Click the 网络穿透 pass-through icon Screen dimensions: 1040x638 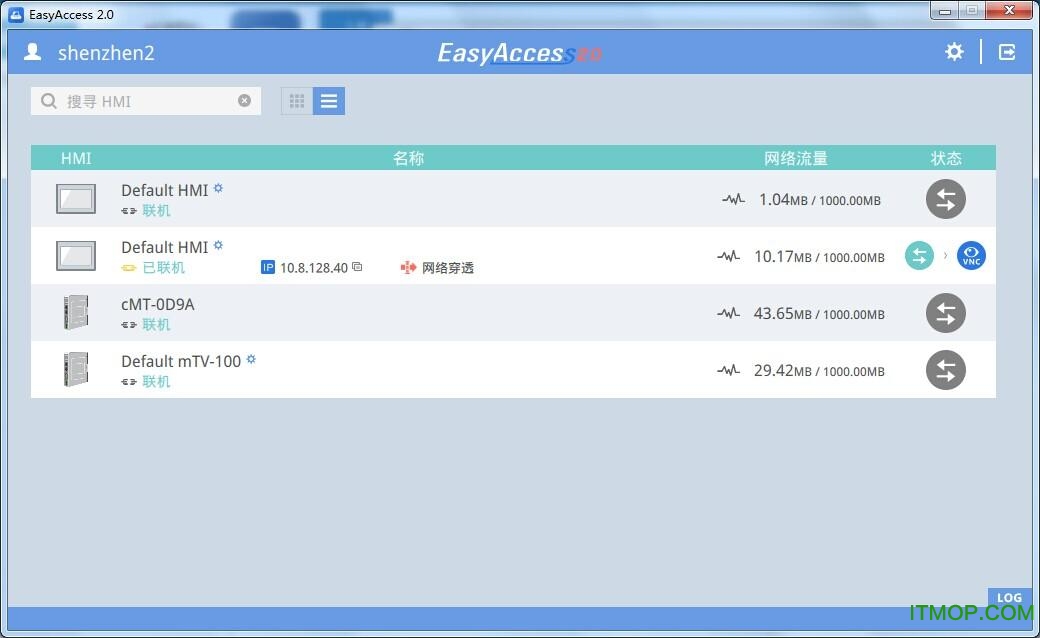click(408, 267)
